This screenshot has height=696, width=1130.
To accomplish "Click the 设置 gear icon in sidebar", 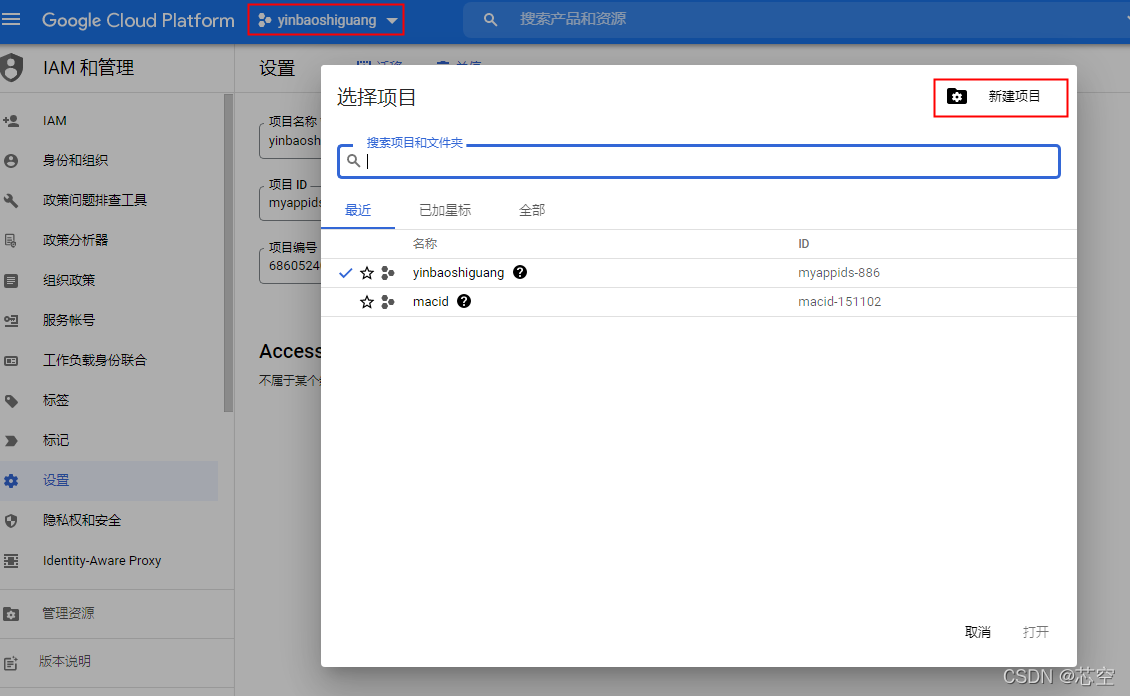I will (12, 480).
